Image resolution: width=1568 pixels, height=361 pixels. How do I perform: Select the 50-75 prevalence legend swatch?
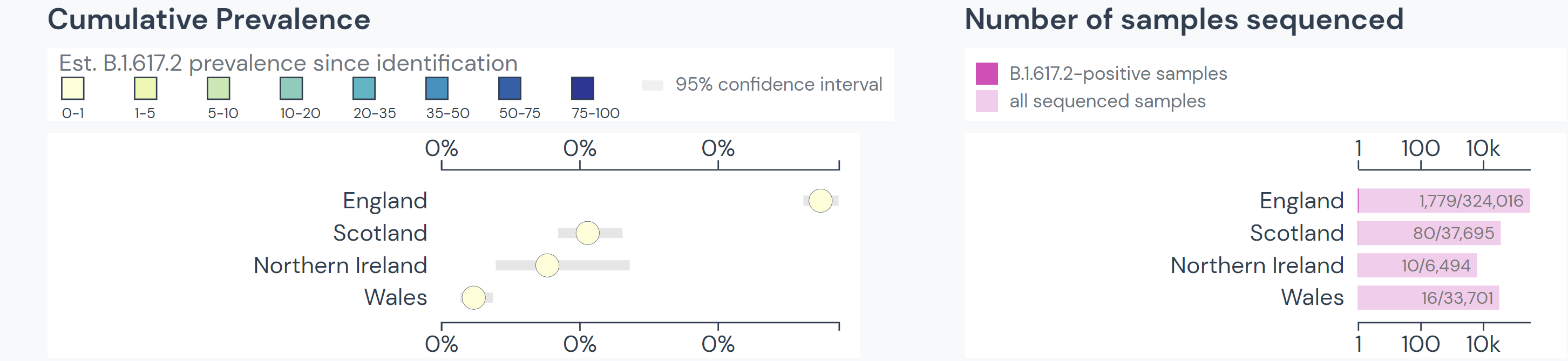point(510,88)
